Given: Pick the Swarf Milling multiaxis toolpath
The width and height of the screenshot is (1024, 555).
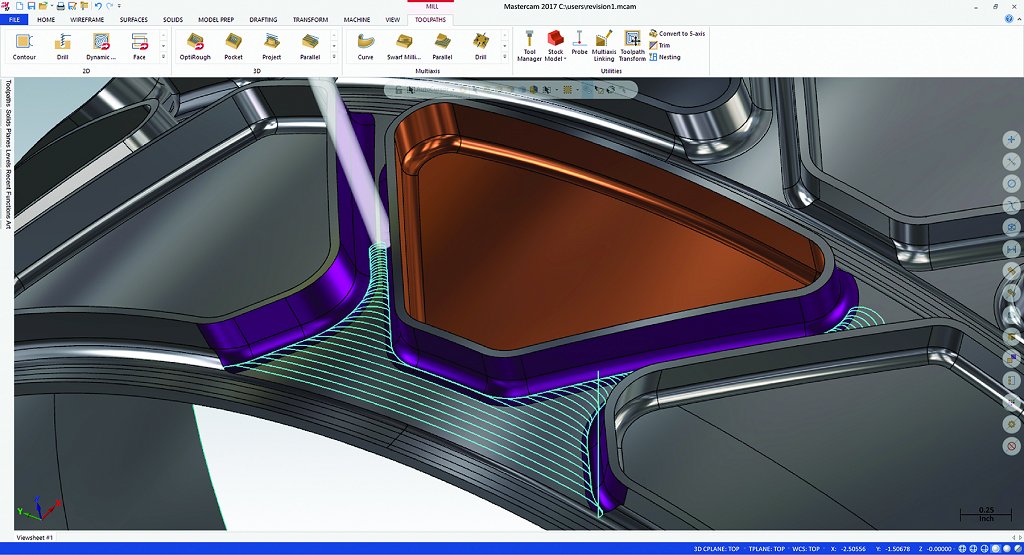Looking at the screenshot, I should (x=404, y=45).
